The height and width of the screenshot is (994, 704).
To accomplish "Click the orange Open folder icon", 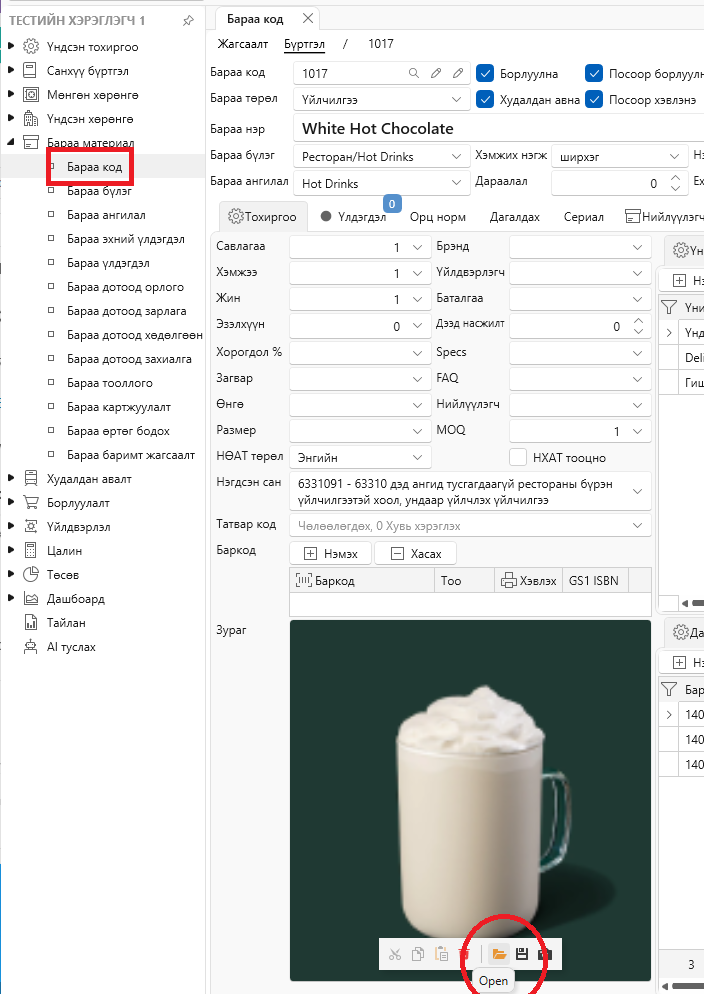I will pos(499,954).
